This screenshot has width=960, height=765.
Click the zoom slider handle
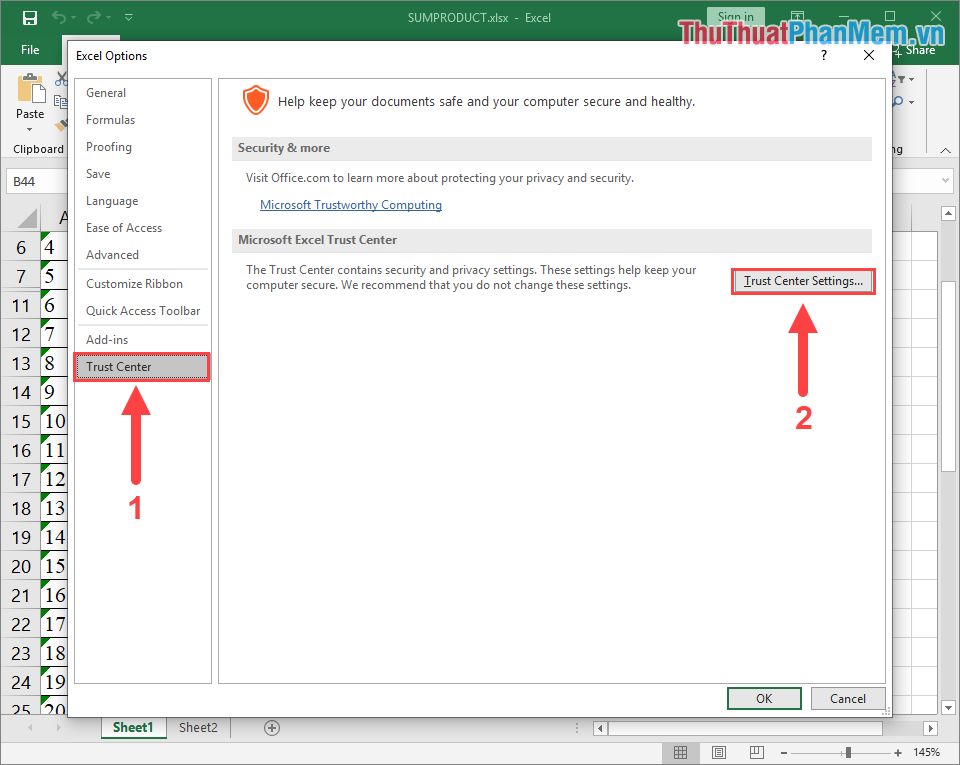pos(848,753)
